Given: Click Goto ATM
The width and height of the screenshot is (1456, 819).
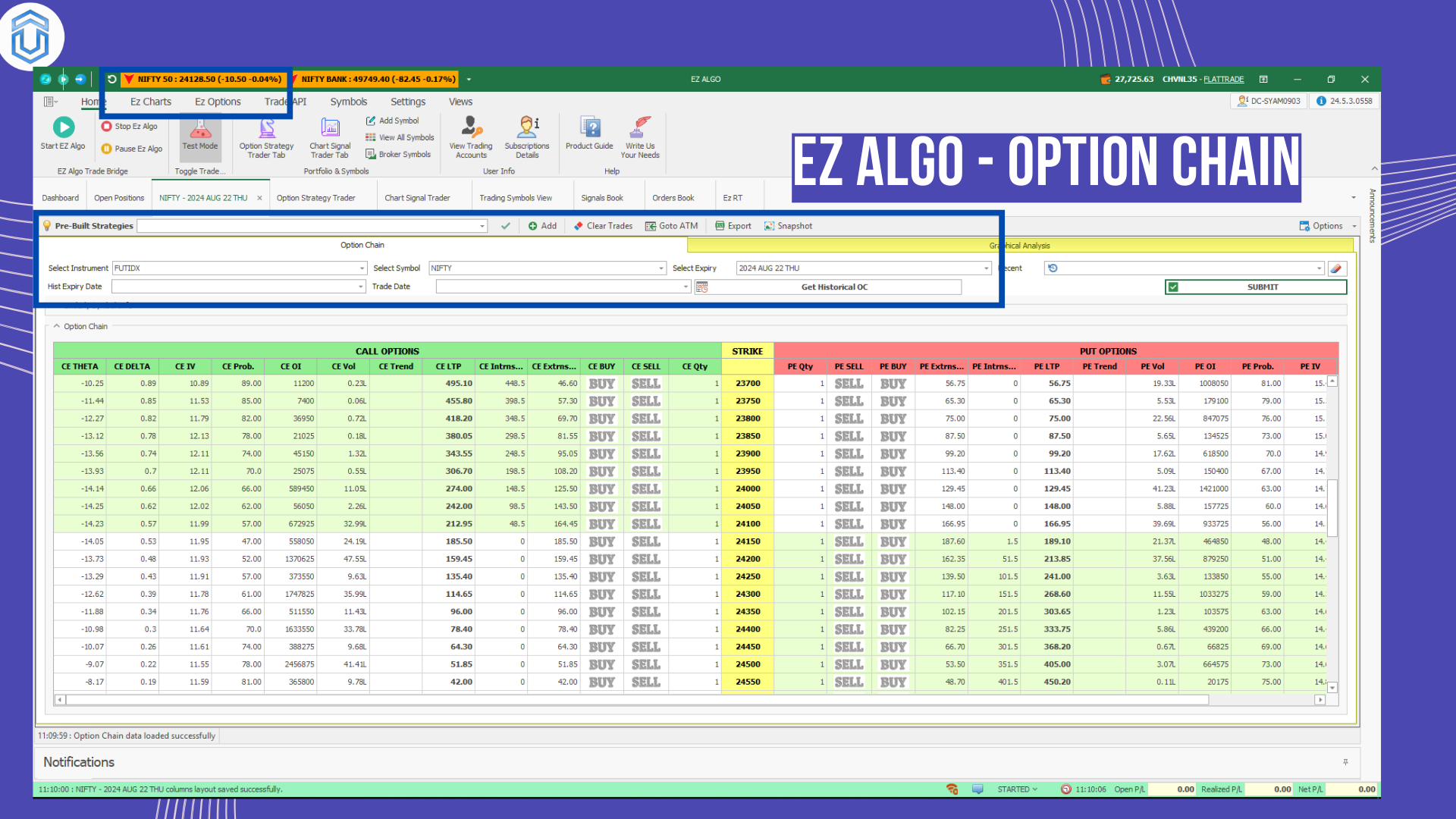Looking at the screenshot, I should pyautogui.click(x=671, y=226).
